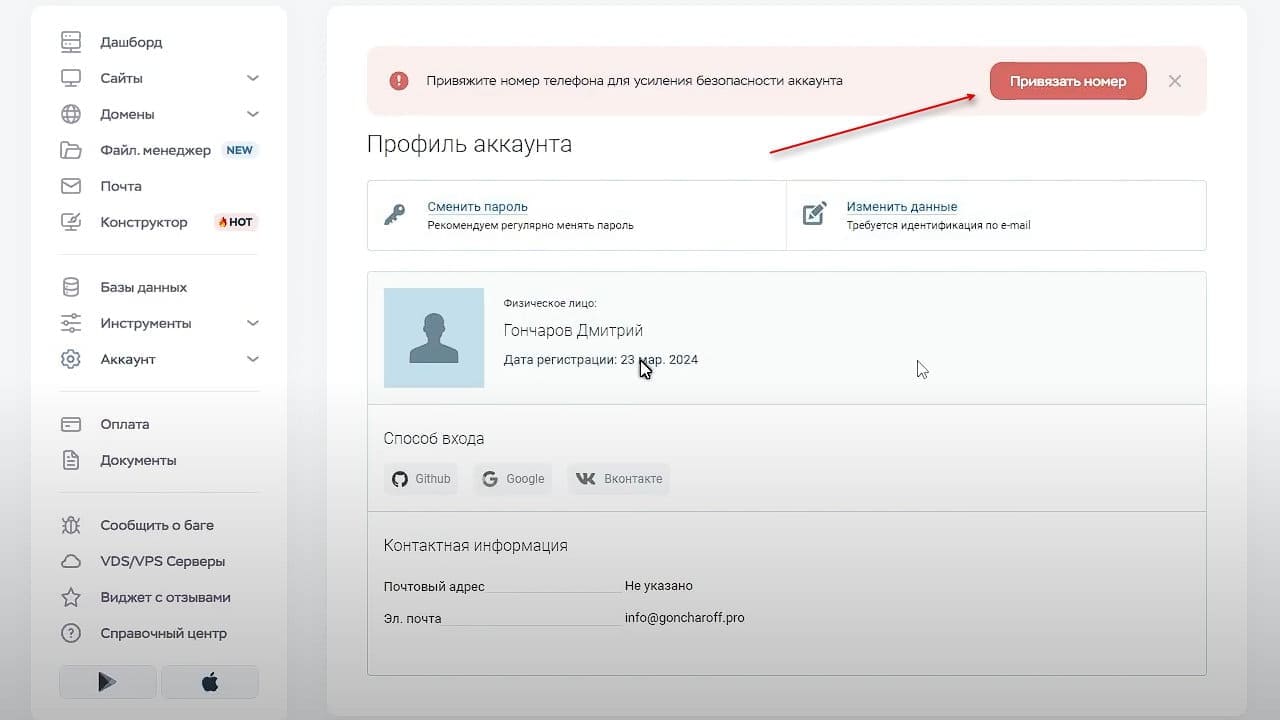This screenshot has height=720, width=1280.
Task: Go to Почта section
Action: (121, 186)
